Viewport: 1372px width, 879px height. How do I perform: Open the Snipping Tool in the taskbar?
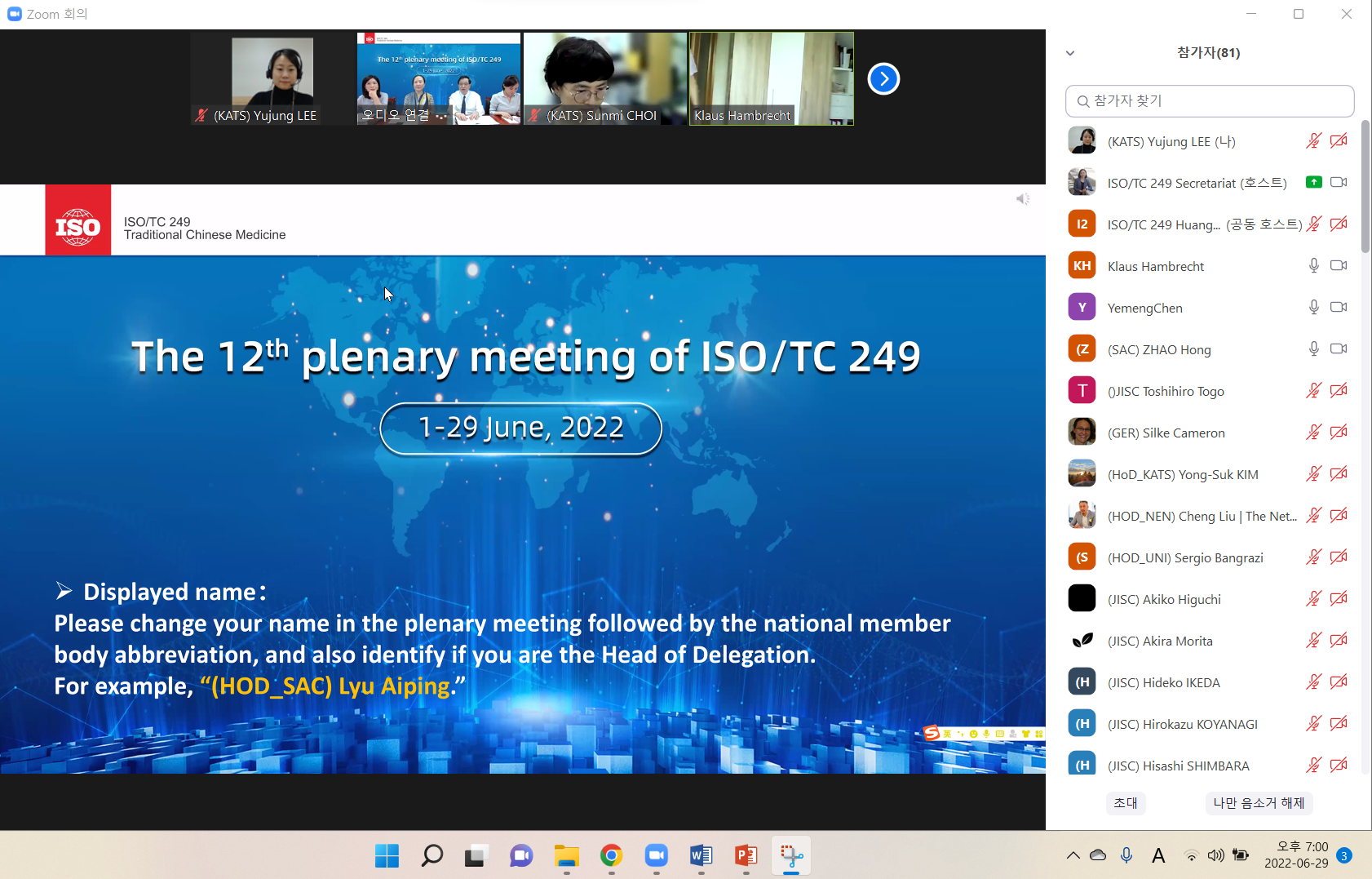(790, 855)
